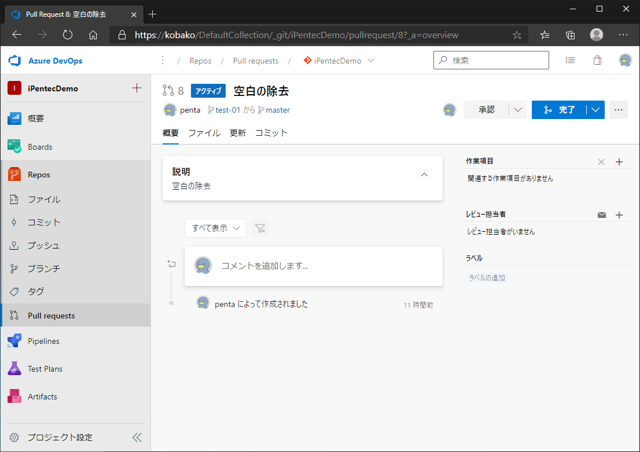Open browser collections icon

[x=570, y=35]
